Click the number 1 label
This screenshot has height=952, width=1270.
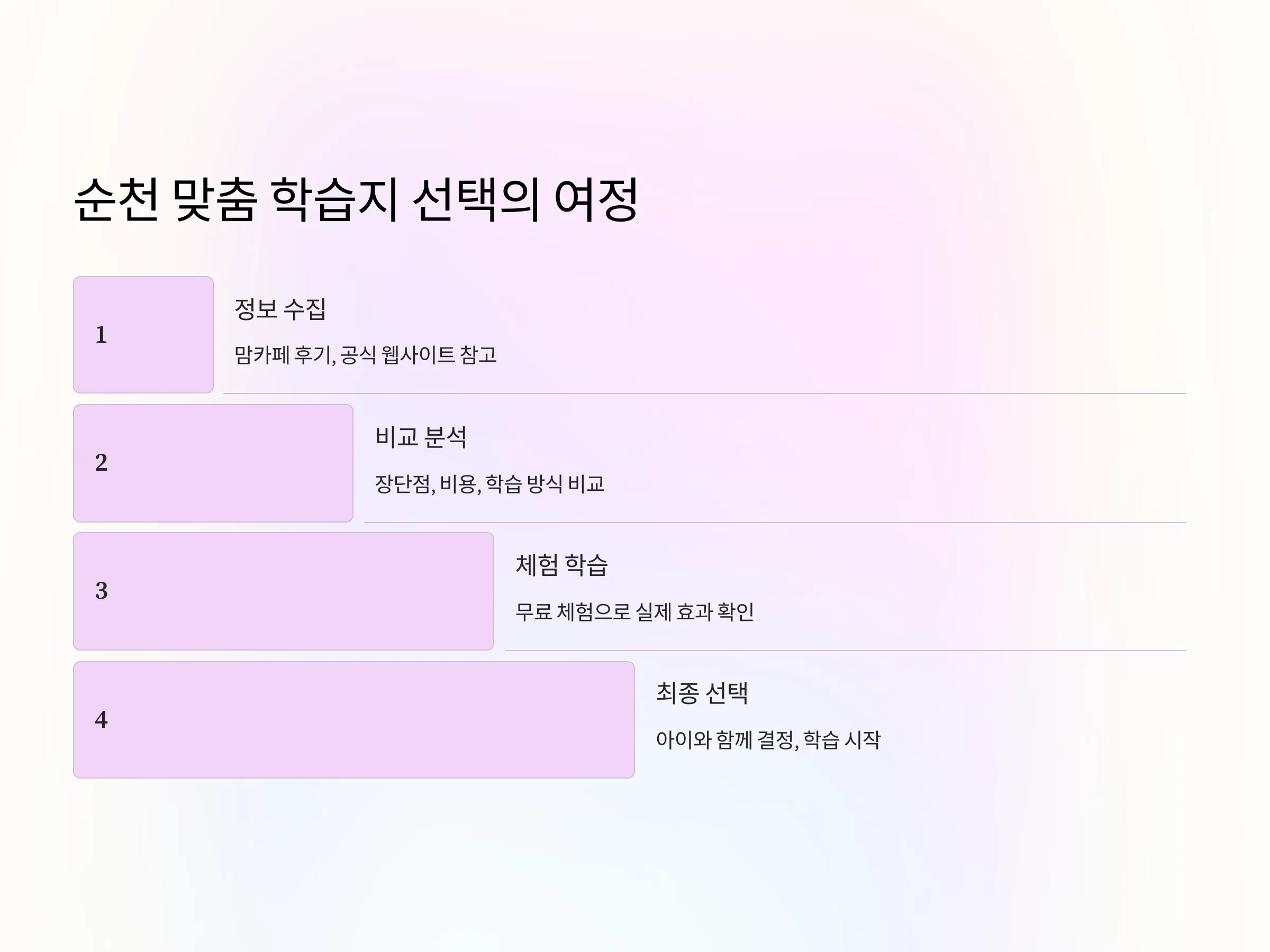coord(101,335)
